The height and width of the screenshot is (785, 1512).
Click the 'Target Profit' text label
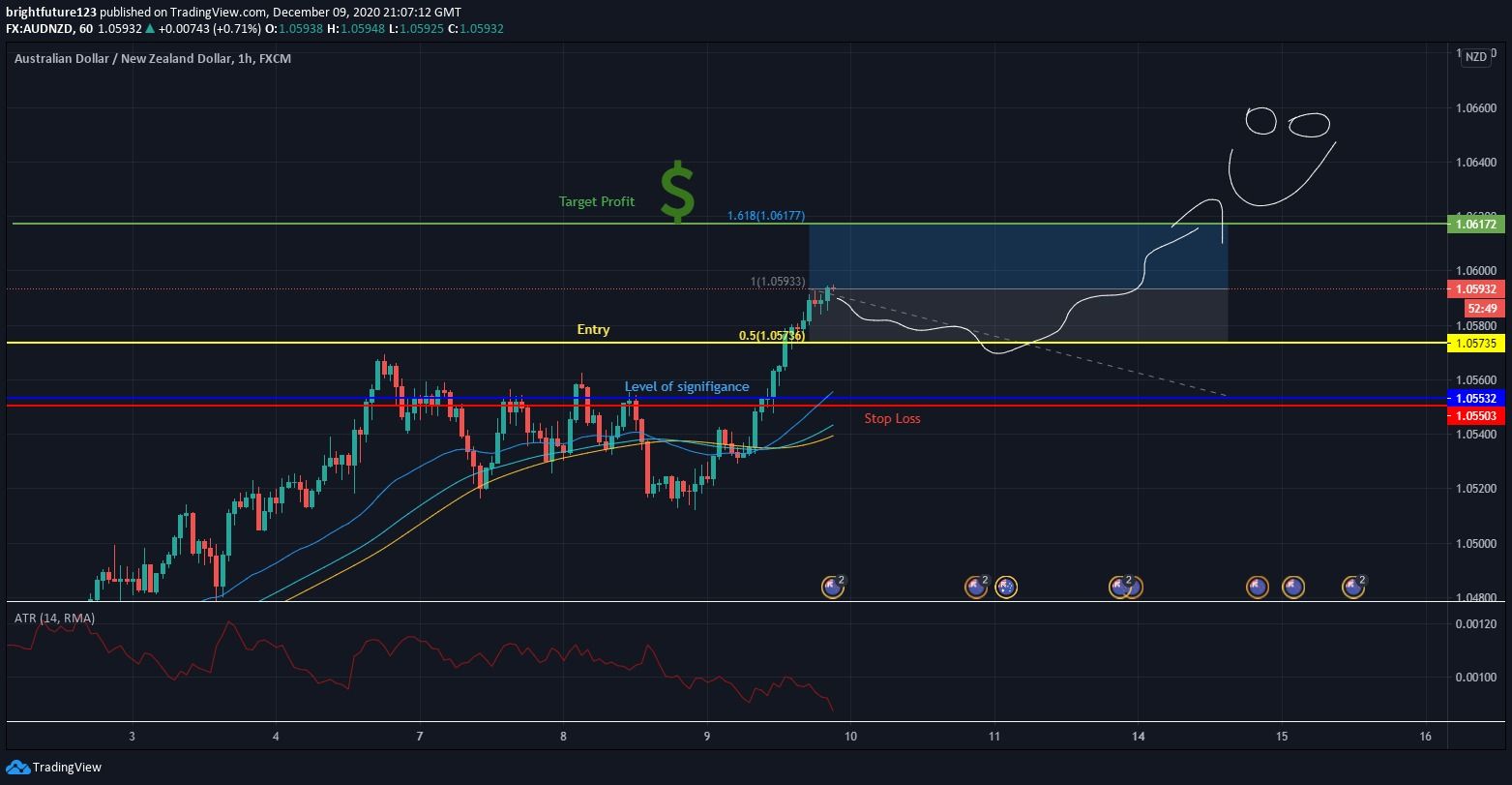(597, 201)
